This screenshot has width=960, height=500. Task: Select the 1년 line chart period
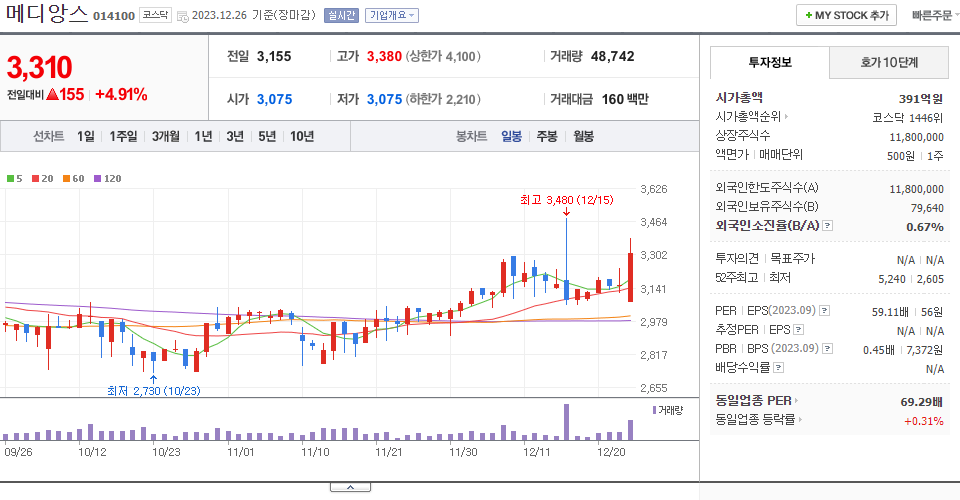(203, 136)
